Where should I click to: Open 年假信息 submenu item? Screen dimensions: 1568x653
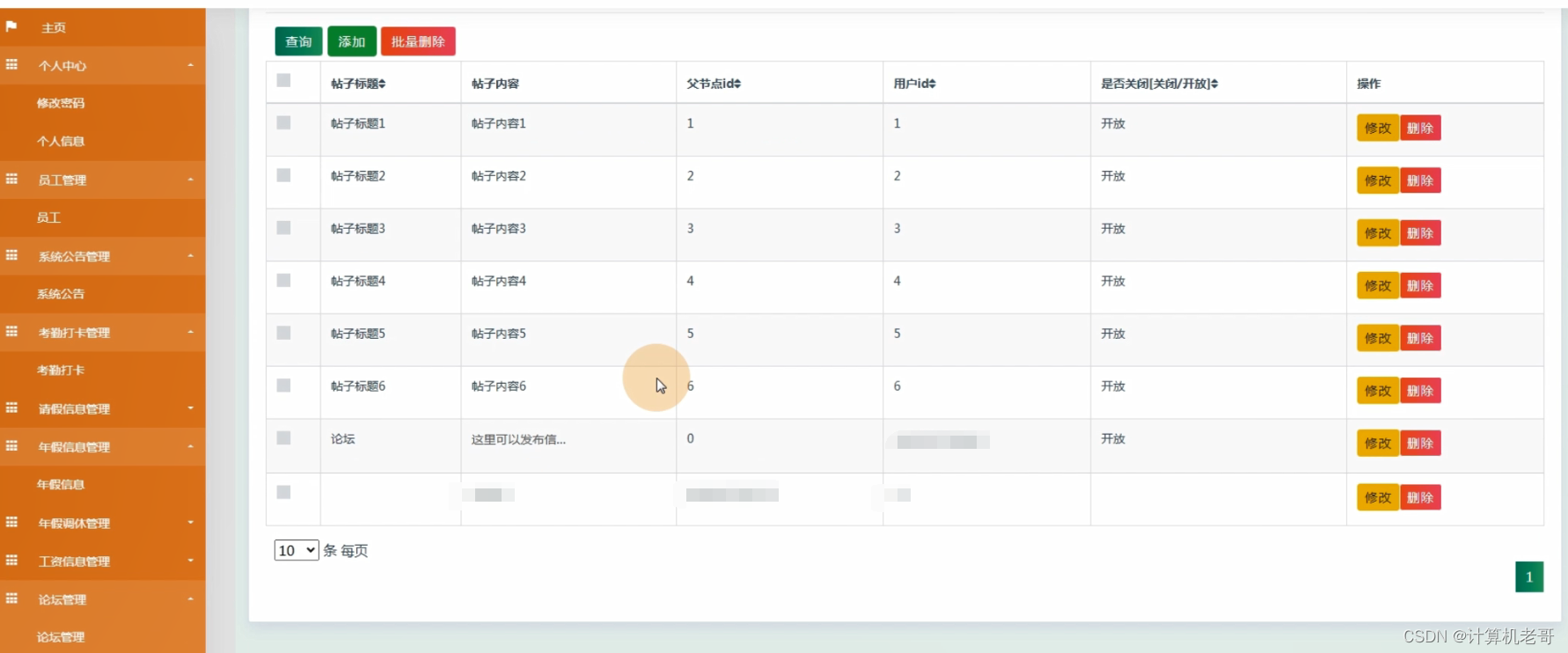pos(61,485)
